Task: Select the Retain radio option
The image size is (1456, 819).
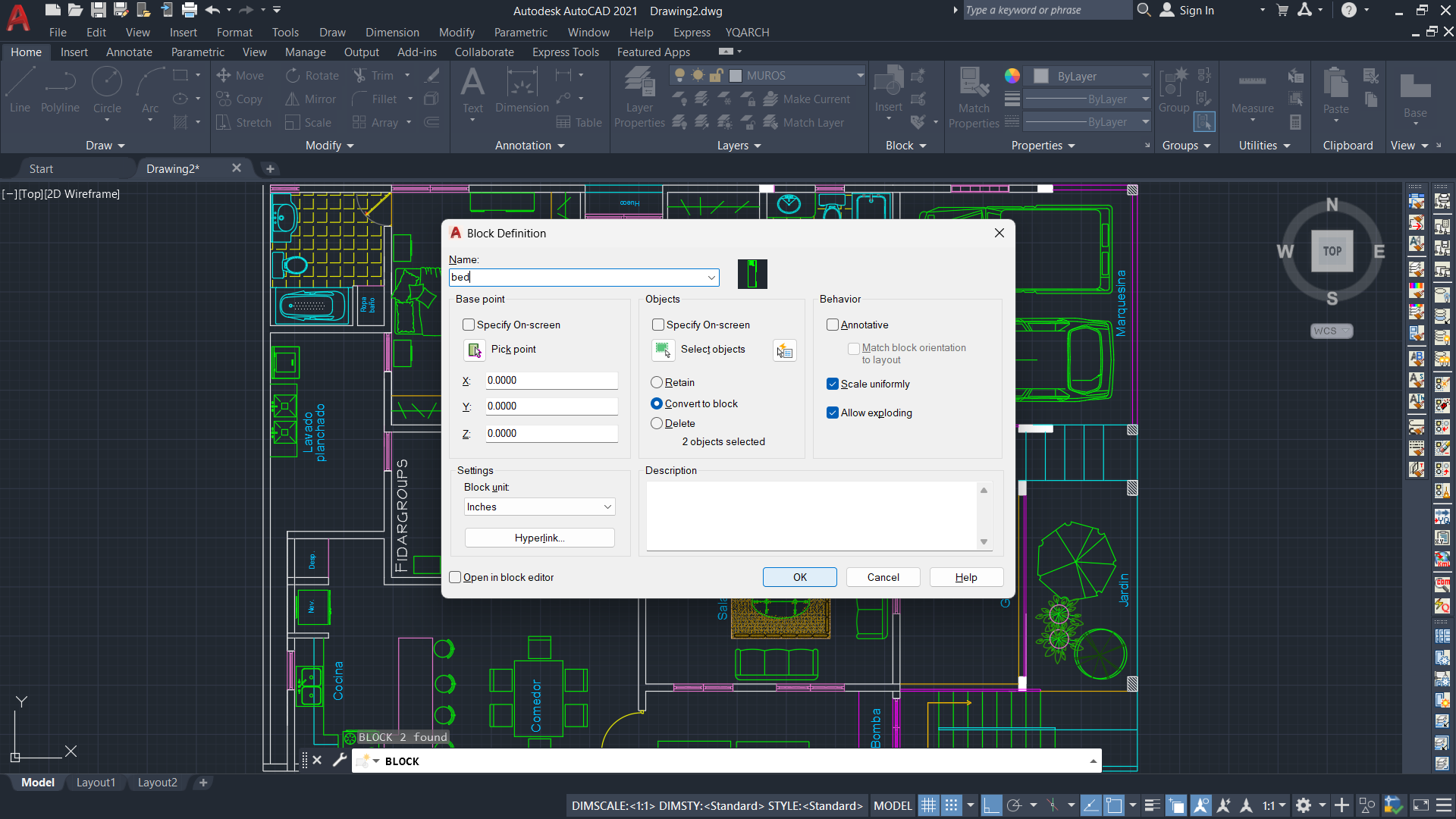Action: click(x=657, y=382)
